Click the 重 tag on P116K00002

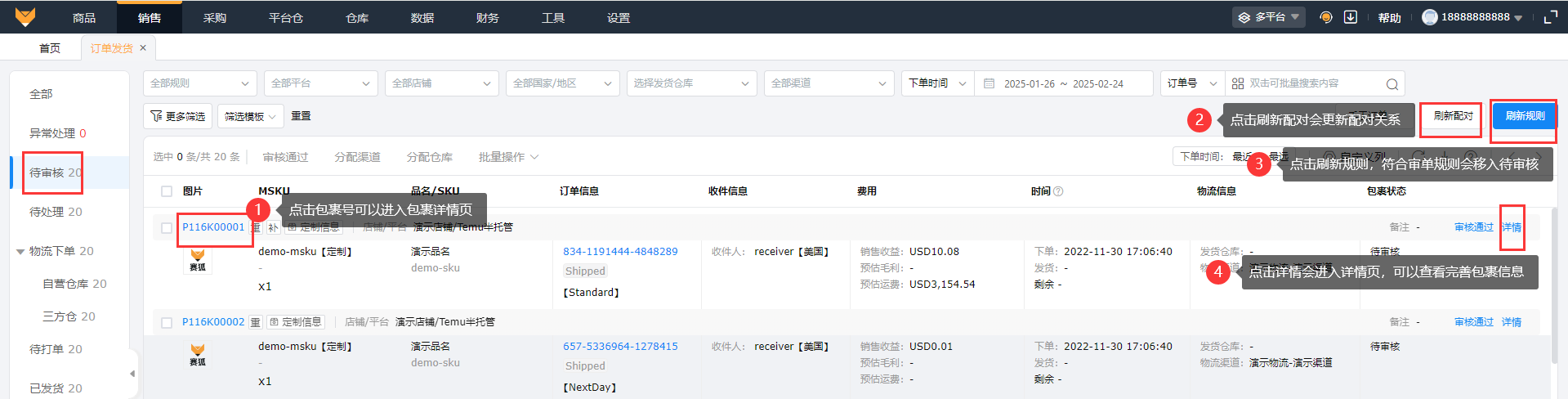pos(255,322)
